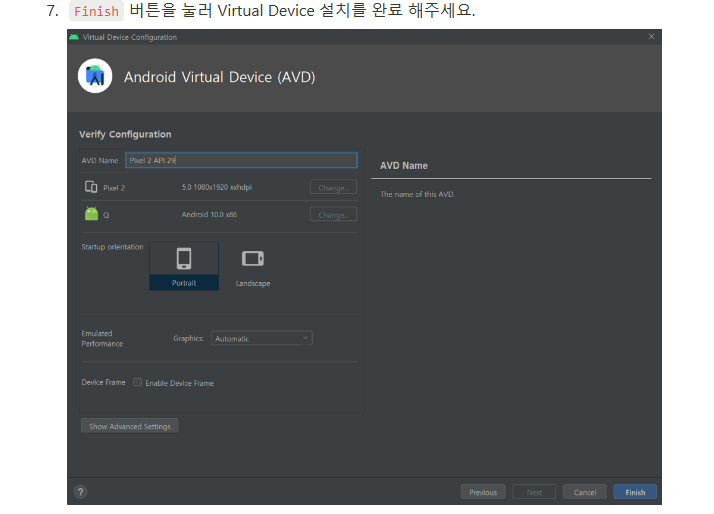Image resolution: width=714 pixels, height=514 pixels.
Task: Click Finish to create the AVD
Action: (x=635, y=492)
